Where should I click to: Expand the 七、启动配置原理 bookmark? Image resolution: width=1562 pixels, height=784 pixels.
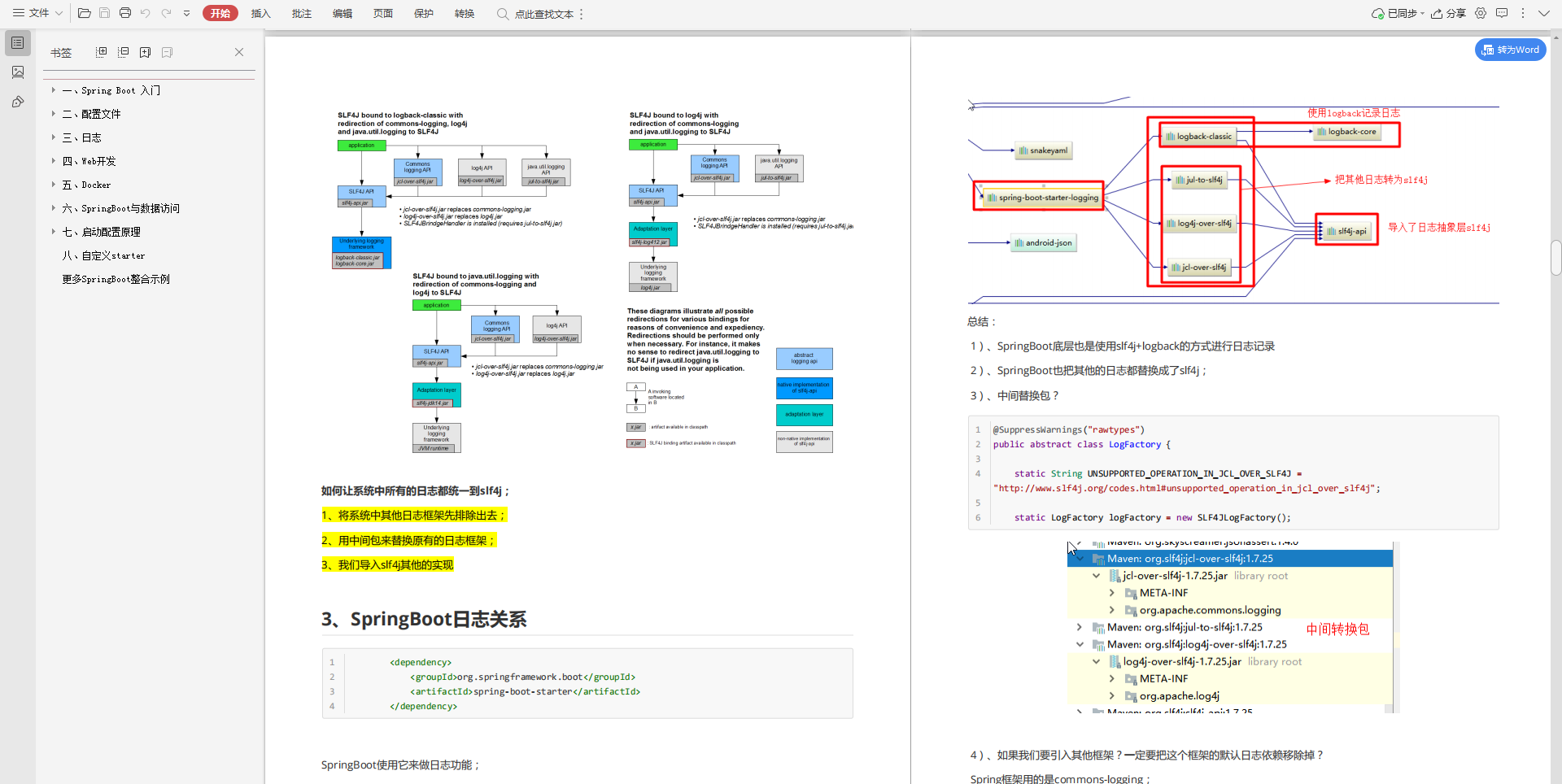[54, 232]
